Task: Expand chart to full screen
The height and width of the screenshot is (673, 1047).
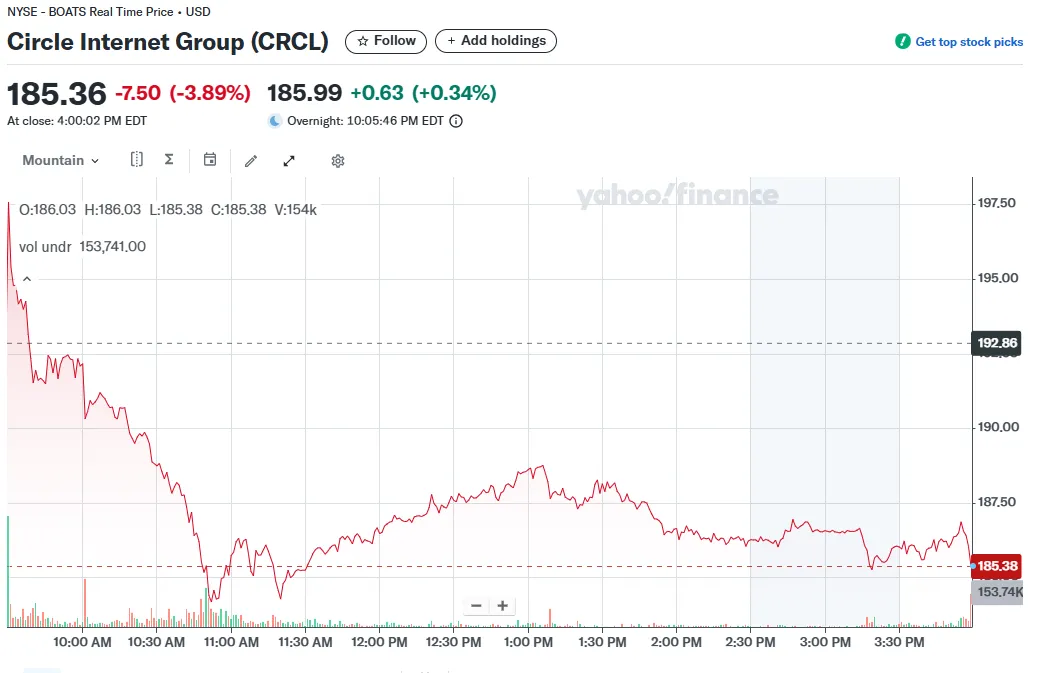Action: [289, 161]
